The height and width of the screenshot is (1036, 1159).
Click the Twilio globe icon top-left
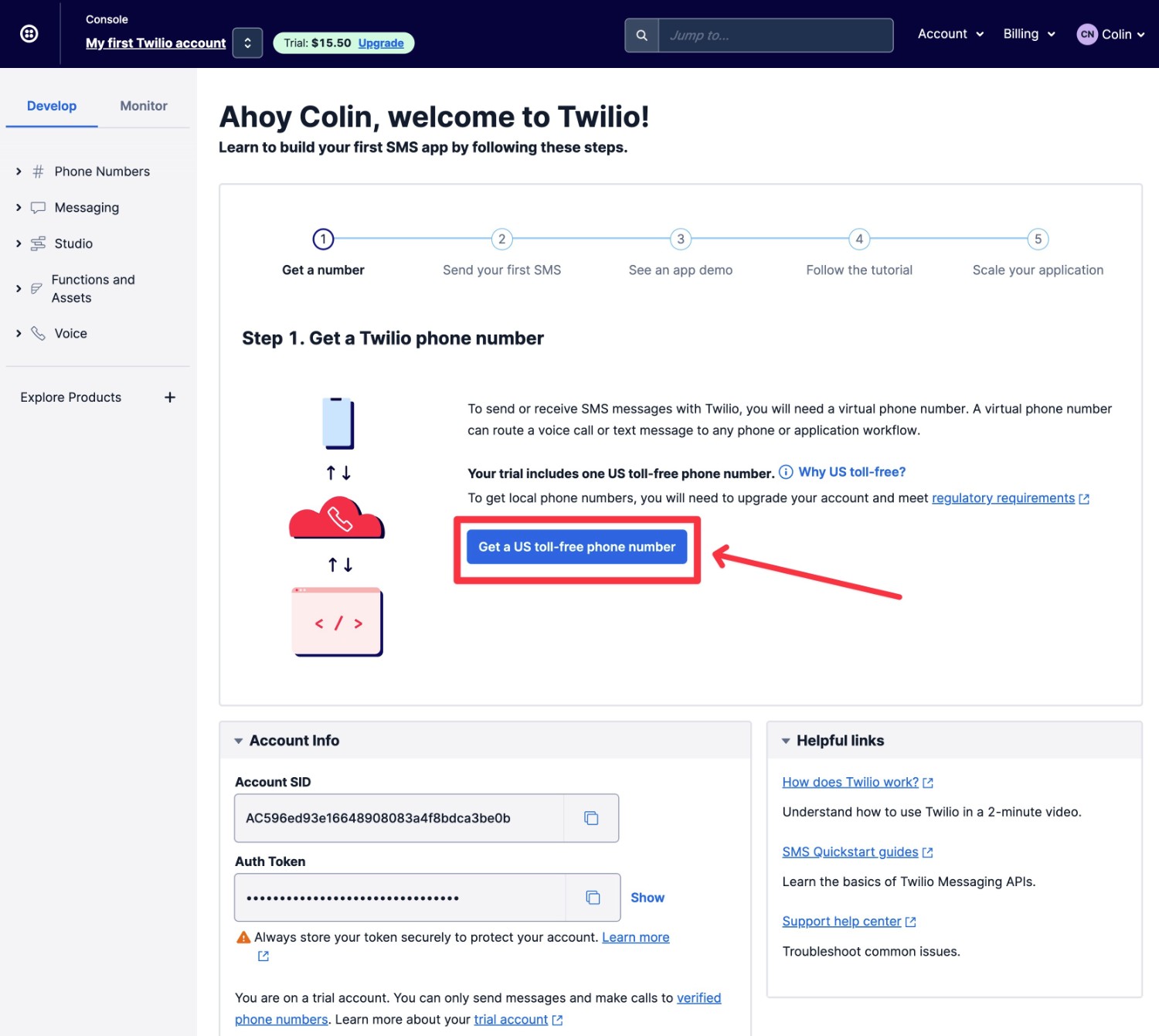pyautogui.click(x=29, y=33)
